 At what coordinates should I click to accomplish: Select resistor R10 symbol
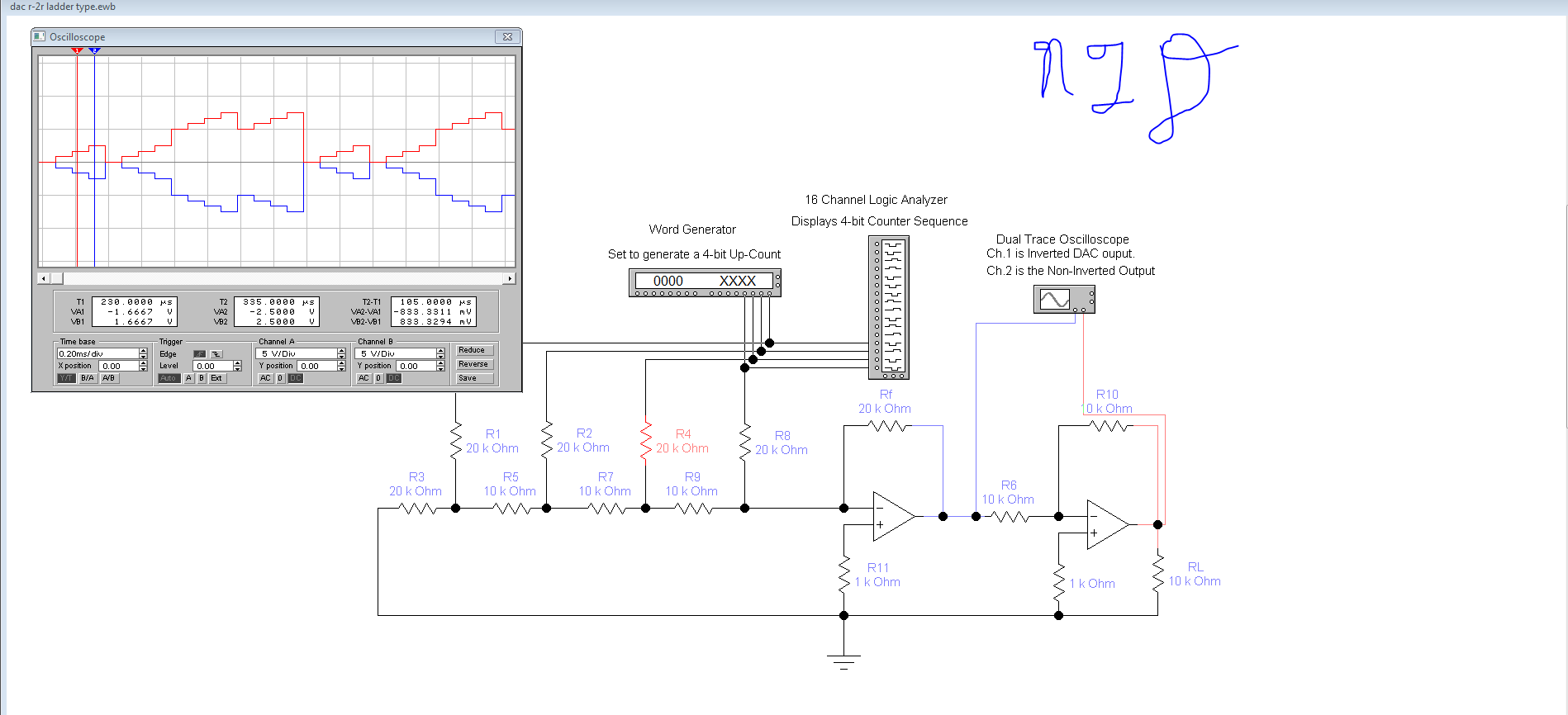(1109, 426)
